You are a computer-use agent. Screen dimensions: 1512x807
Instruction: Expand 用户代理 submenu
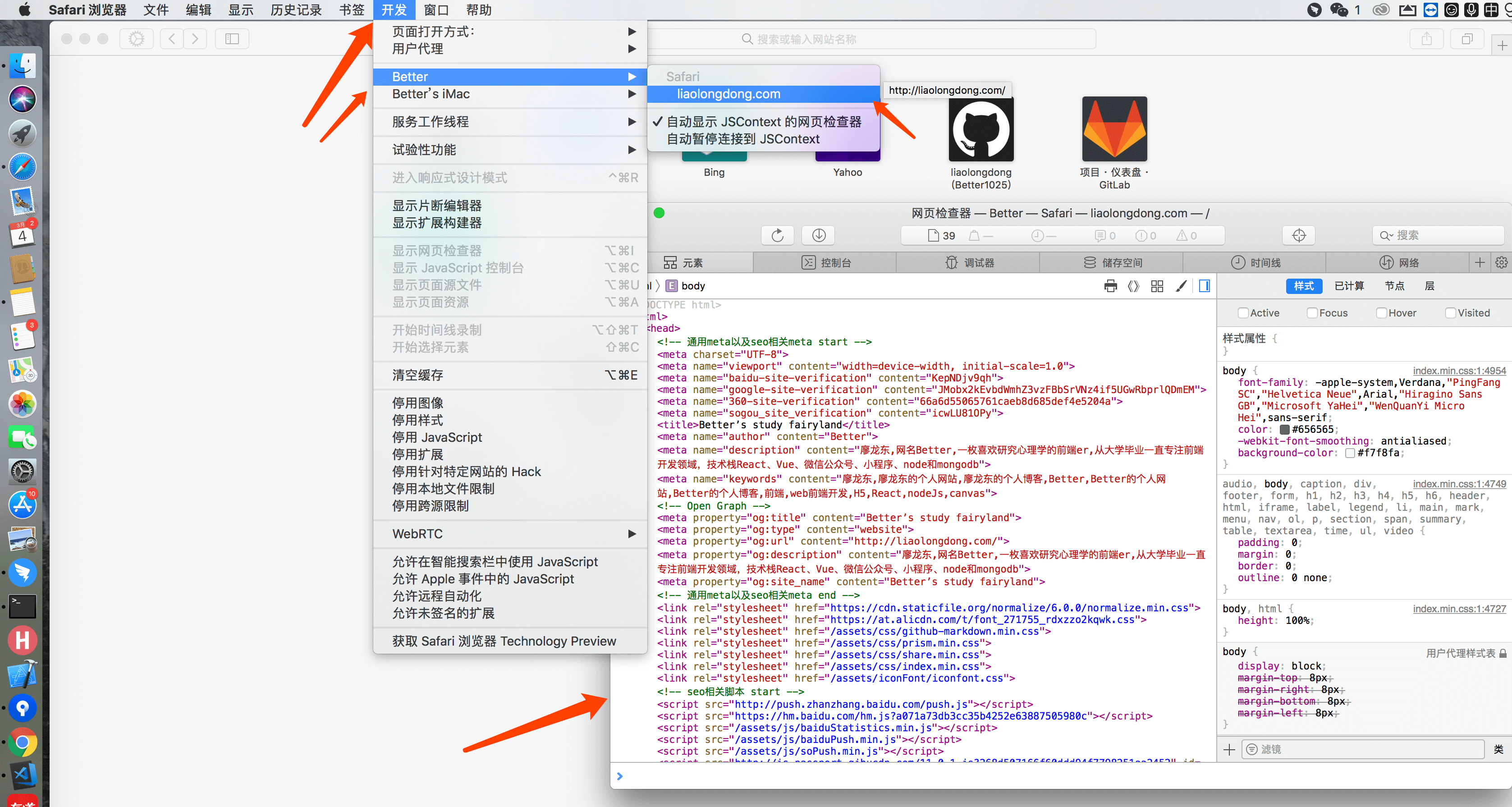510,49
